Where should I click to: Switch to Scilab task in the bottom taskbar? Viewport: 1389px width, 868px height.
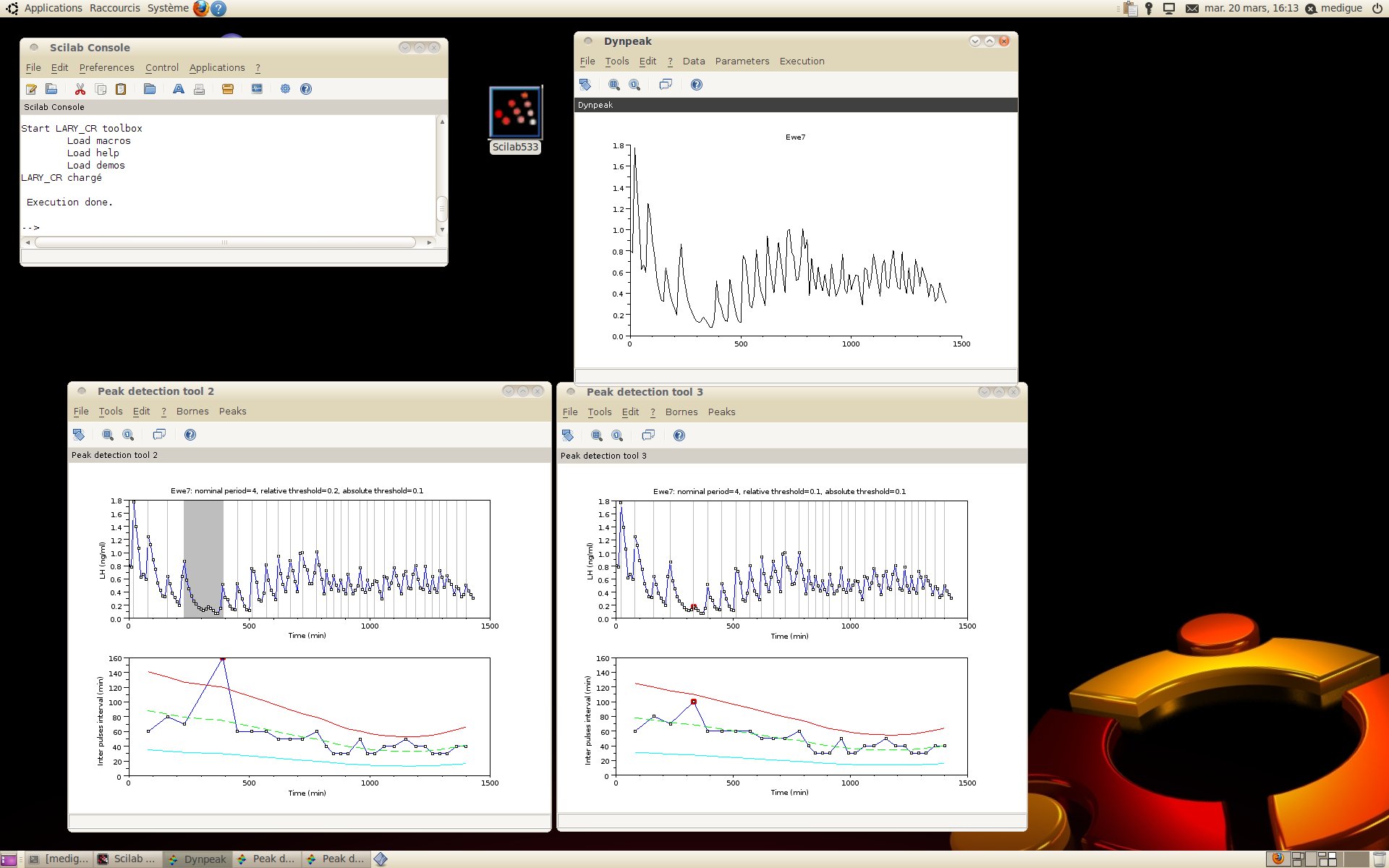(x=127, y=859)
